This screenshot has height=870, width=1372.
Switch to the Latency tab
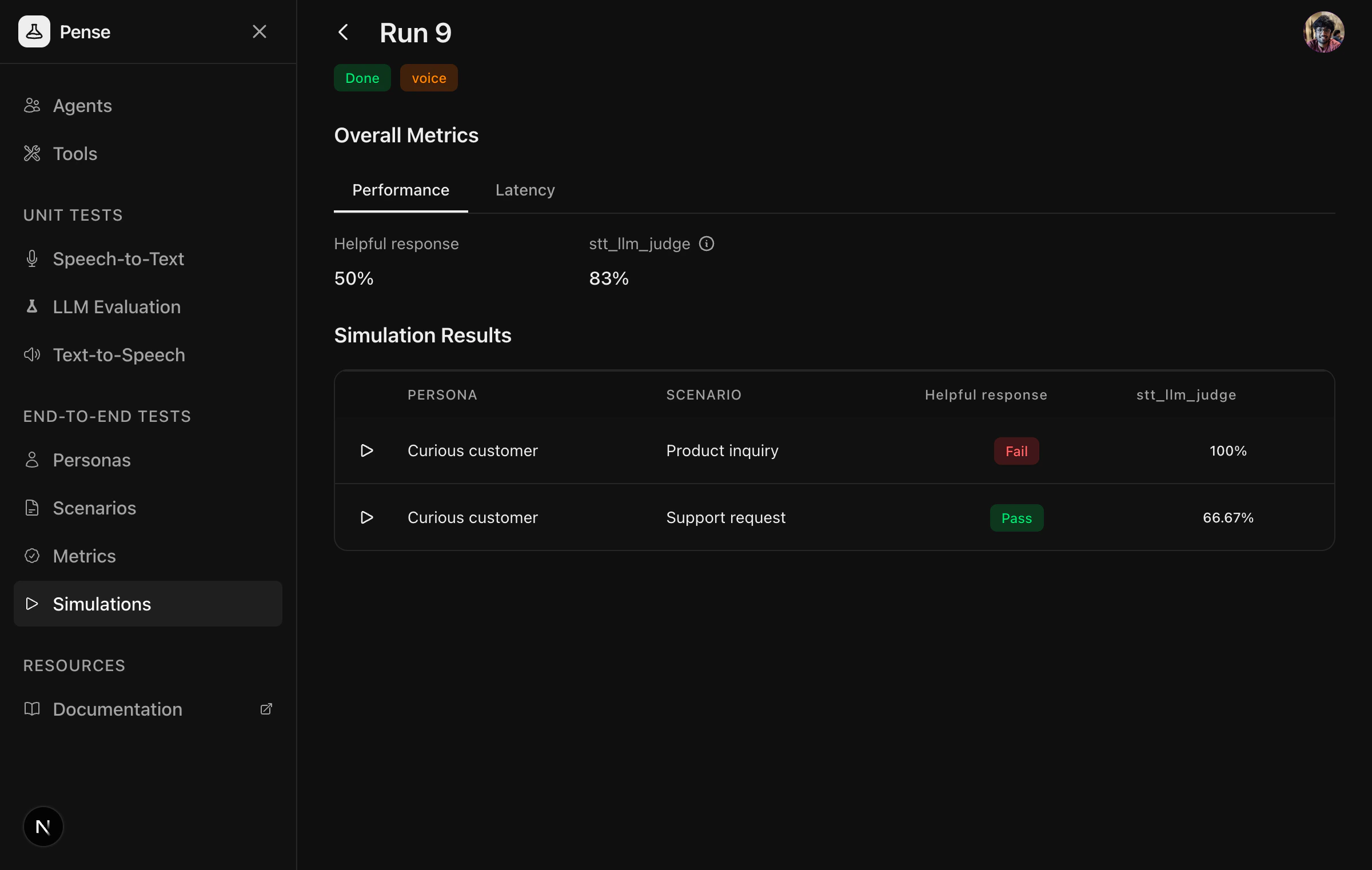tap(525, 190)
